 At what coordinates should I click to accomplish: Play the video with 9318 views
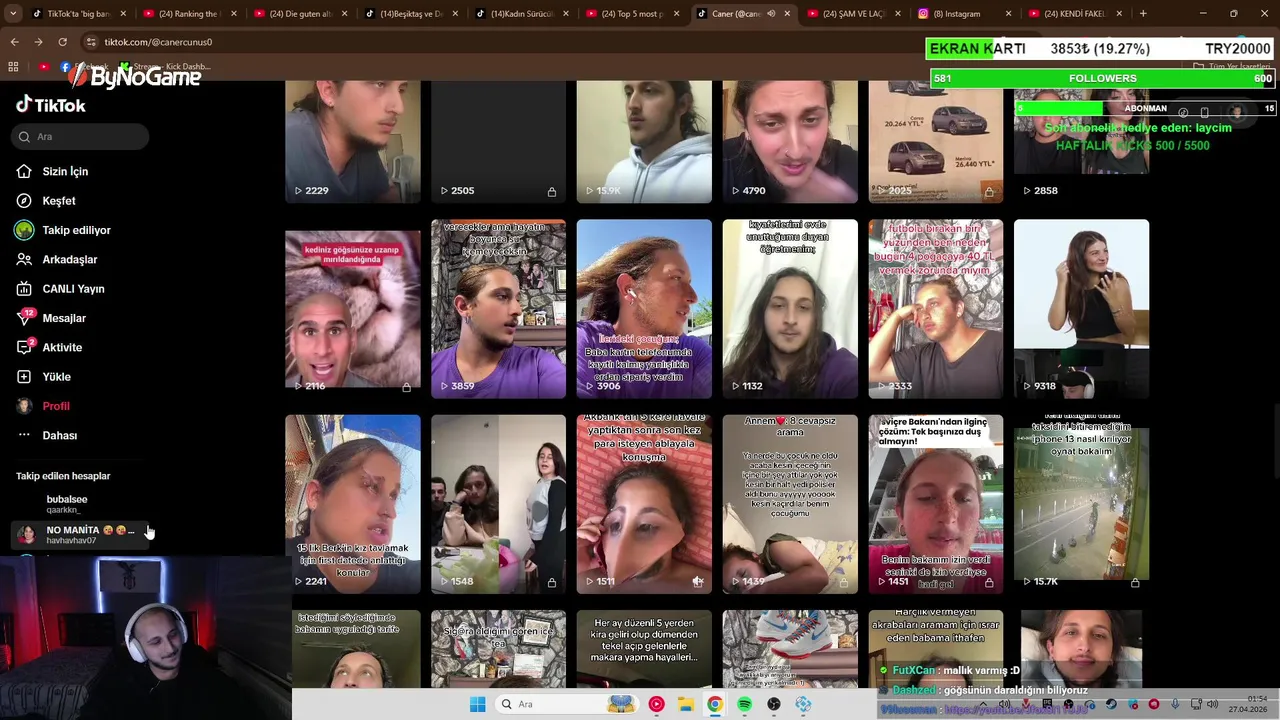[1082, 309]
